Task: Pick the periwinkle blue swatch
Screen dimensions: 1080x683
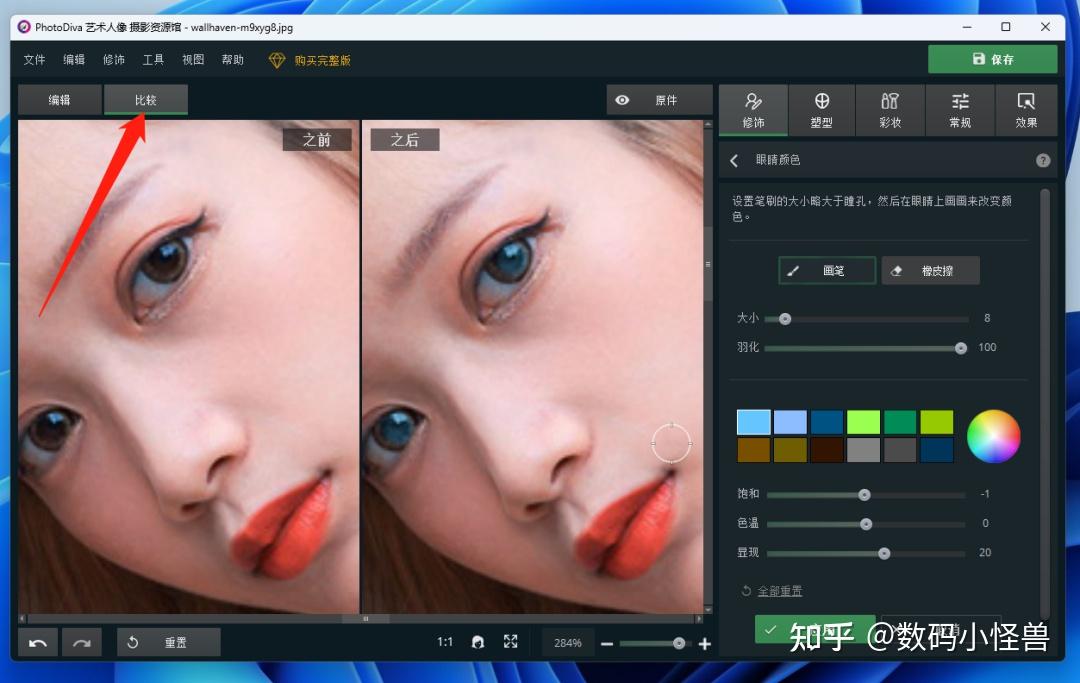Action: click(x=790, y=421)
